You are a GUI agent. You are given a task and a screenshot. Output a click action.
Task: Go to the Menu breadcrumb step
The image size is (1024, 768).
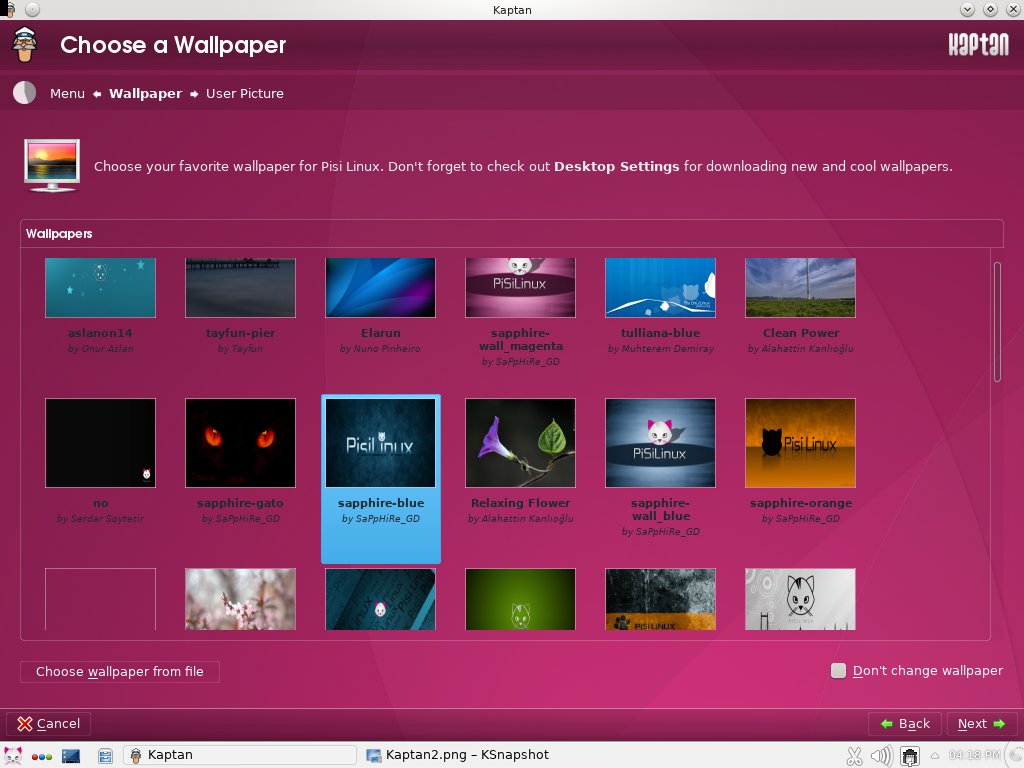click(x=67, y=93)
